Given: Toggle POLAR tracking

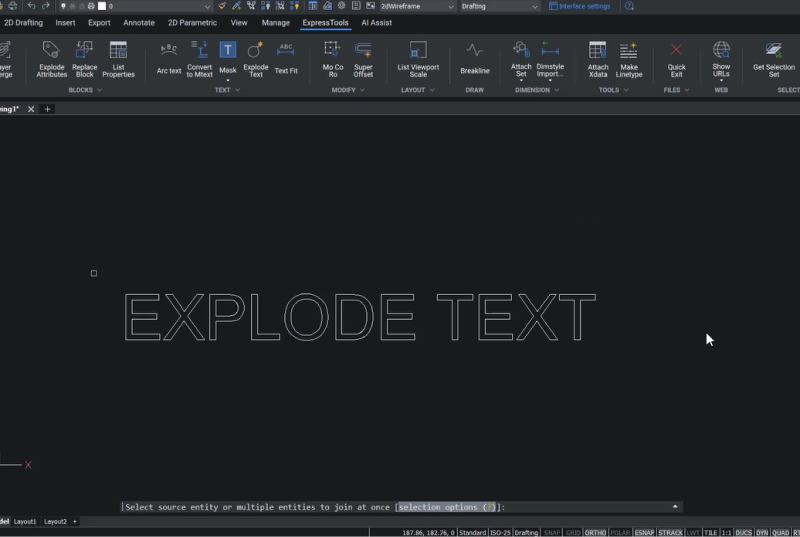Looking at the screenshot, I should [x=620, y=532].
